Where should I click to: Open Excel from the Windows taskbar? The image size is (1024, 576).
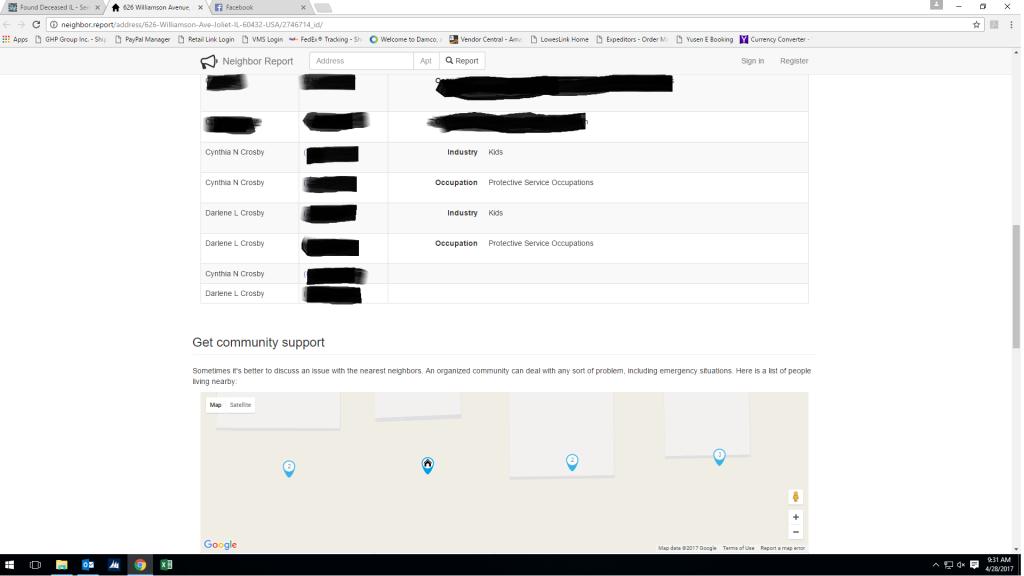(166, 565)
